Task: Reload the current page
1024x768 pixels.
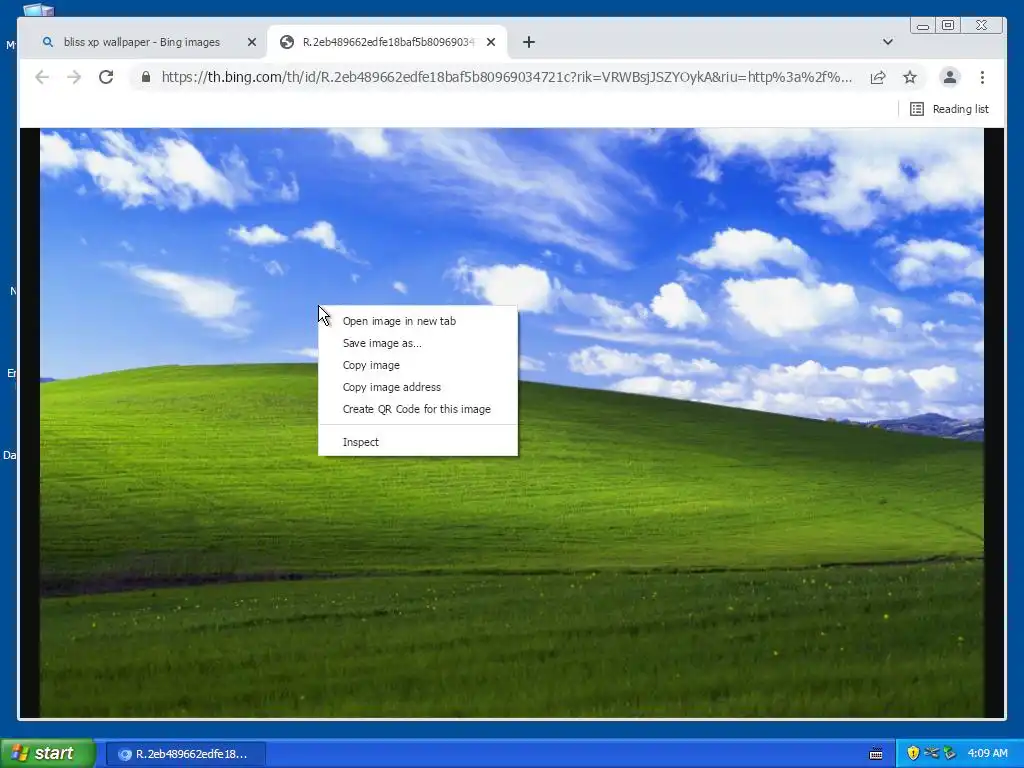Action: [106, 77]
